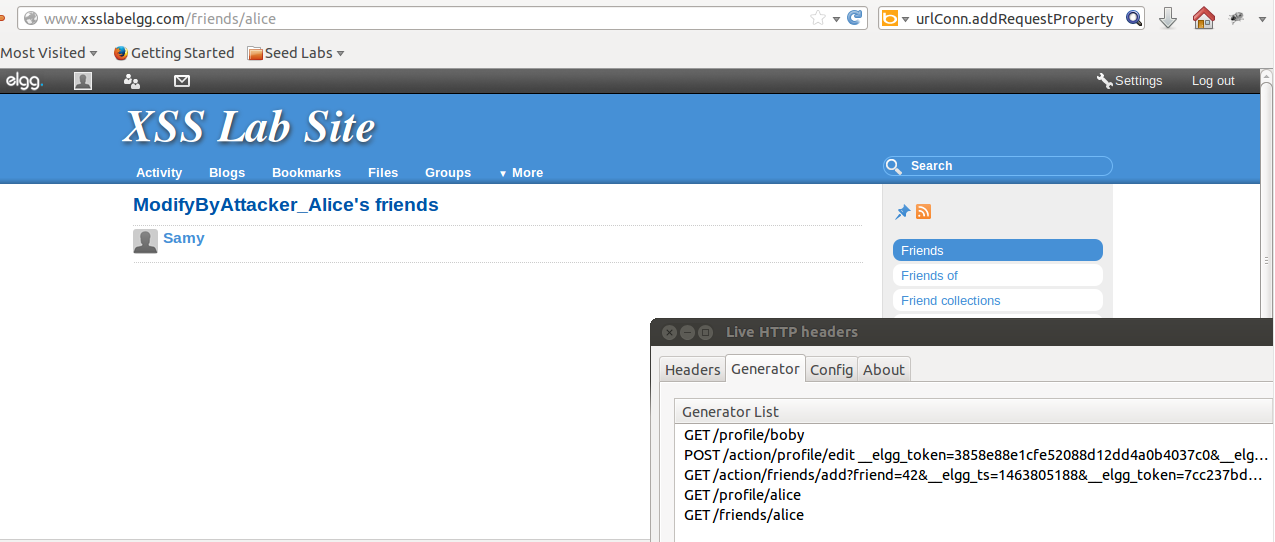
Task: Open the downloads arrow icon
Action: 1167,18
